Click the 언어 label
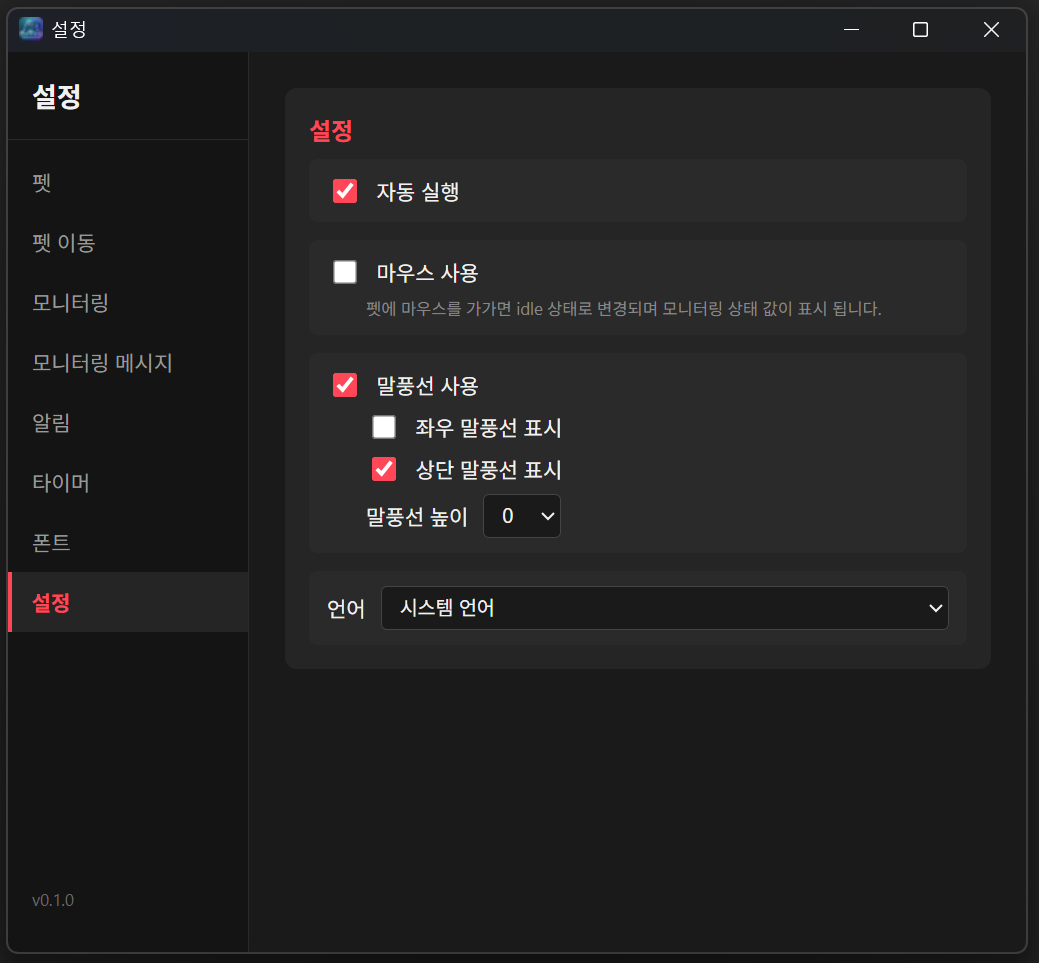Screen dimensions: 1039x963 tap(346, 608)
